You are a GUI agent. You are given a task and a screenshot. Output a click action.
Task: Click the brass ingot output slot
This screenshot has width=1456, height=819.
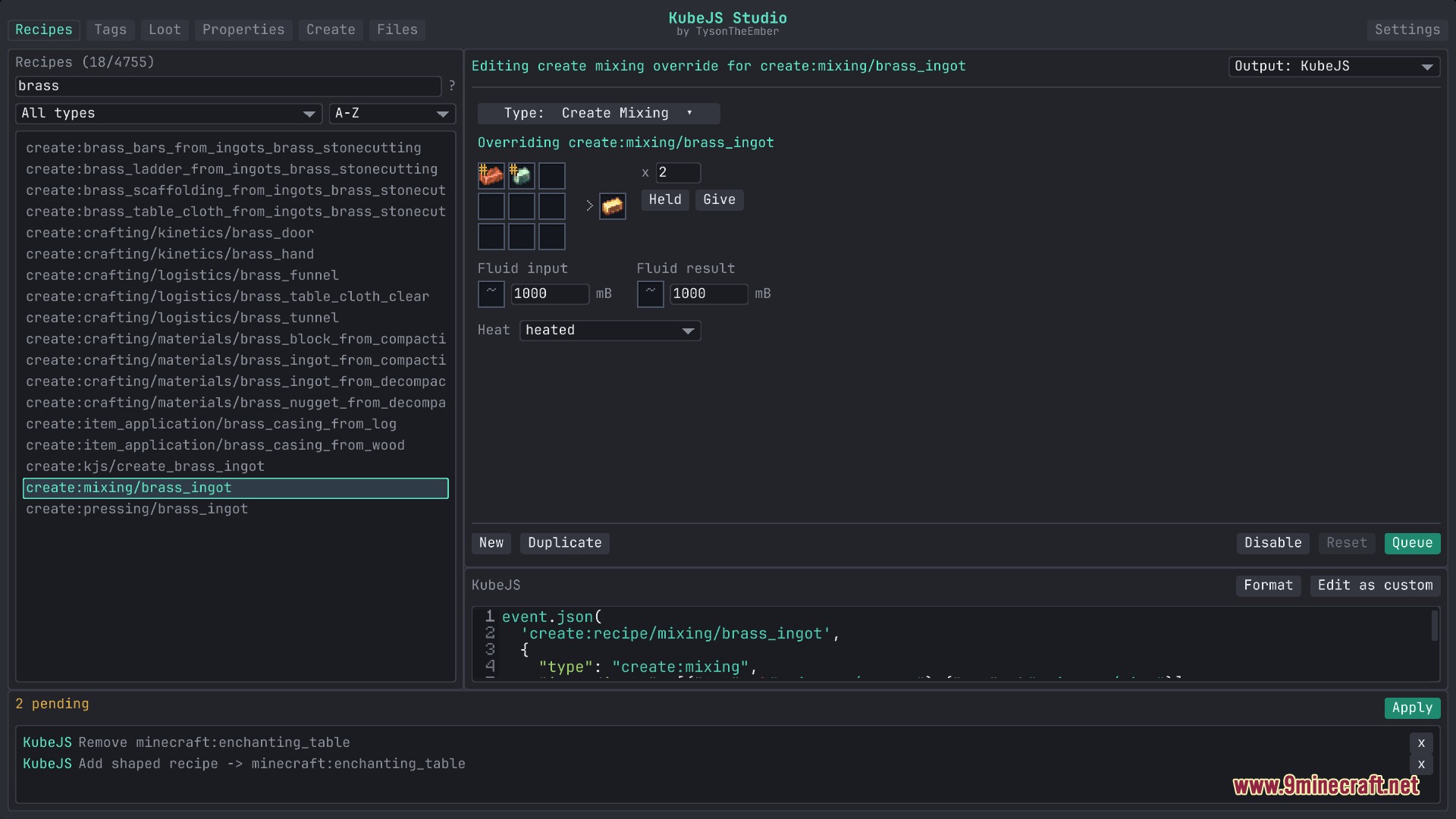(613, 206)
